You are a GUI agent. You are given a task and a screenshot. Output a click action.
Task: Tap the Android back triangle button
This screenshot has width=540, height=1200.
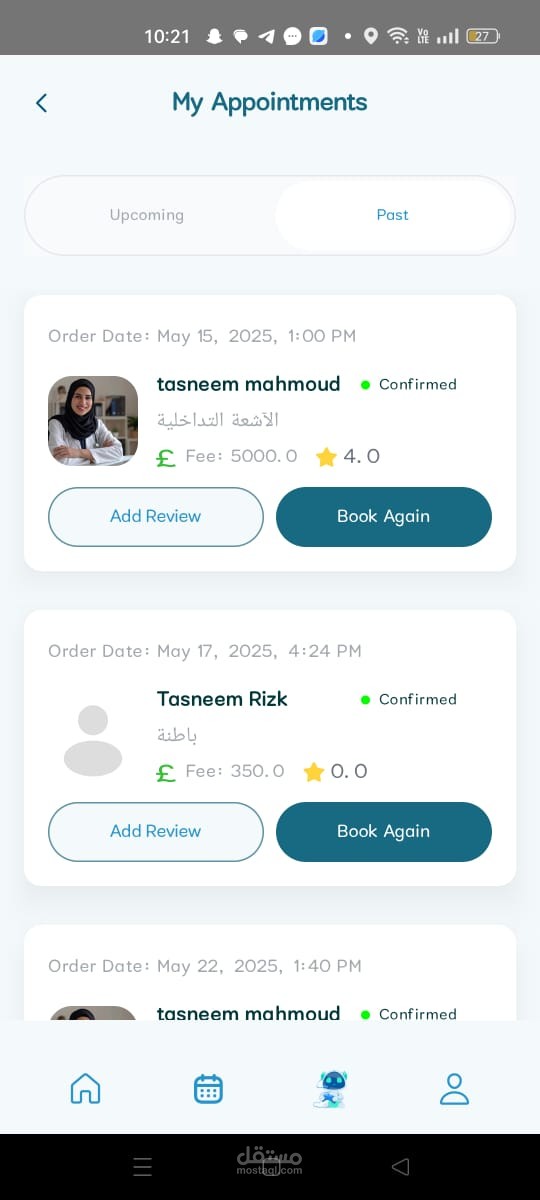click(x=400, y=1166)
